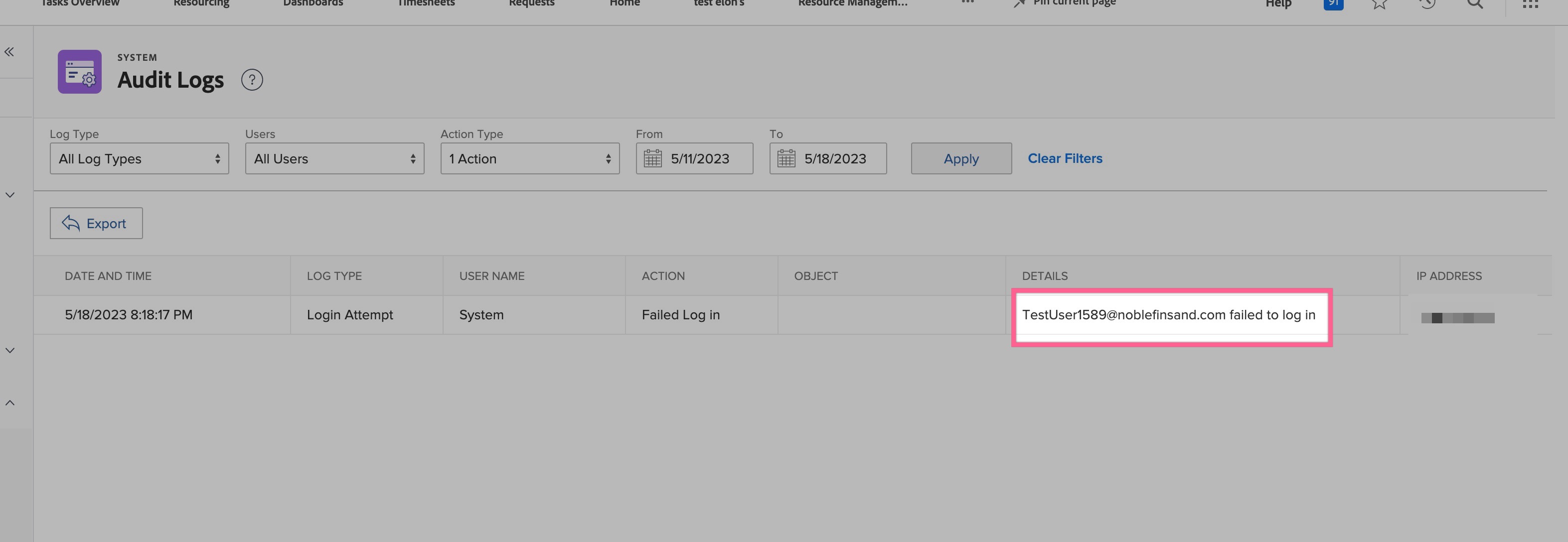Click the favorites star icon
Image resolution: width=1568 pixels, height=542 pixels.
click(1379, 3)
